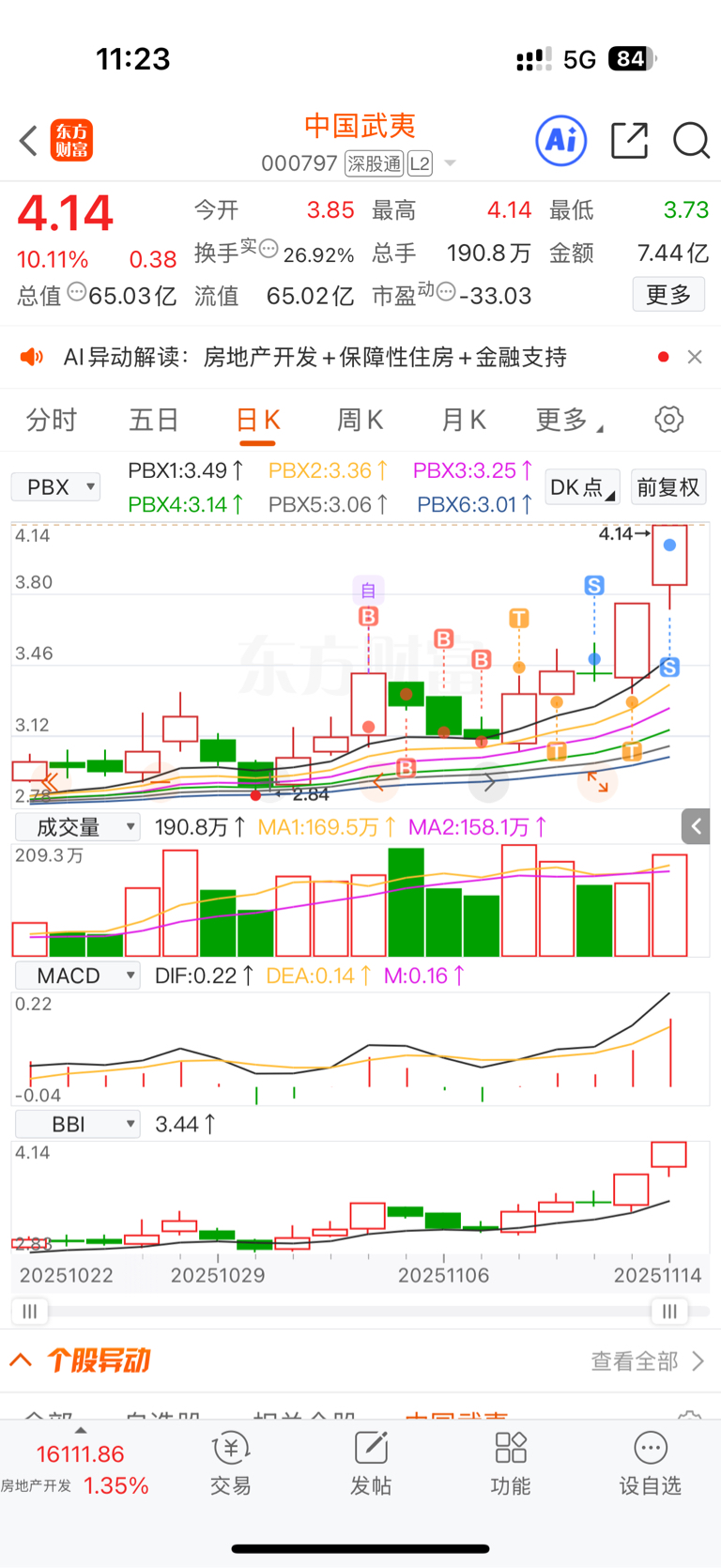Viewport: 721px width, 1568px height.
Task: Tap the 4.14 current price
Action: (66, 213)
